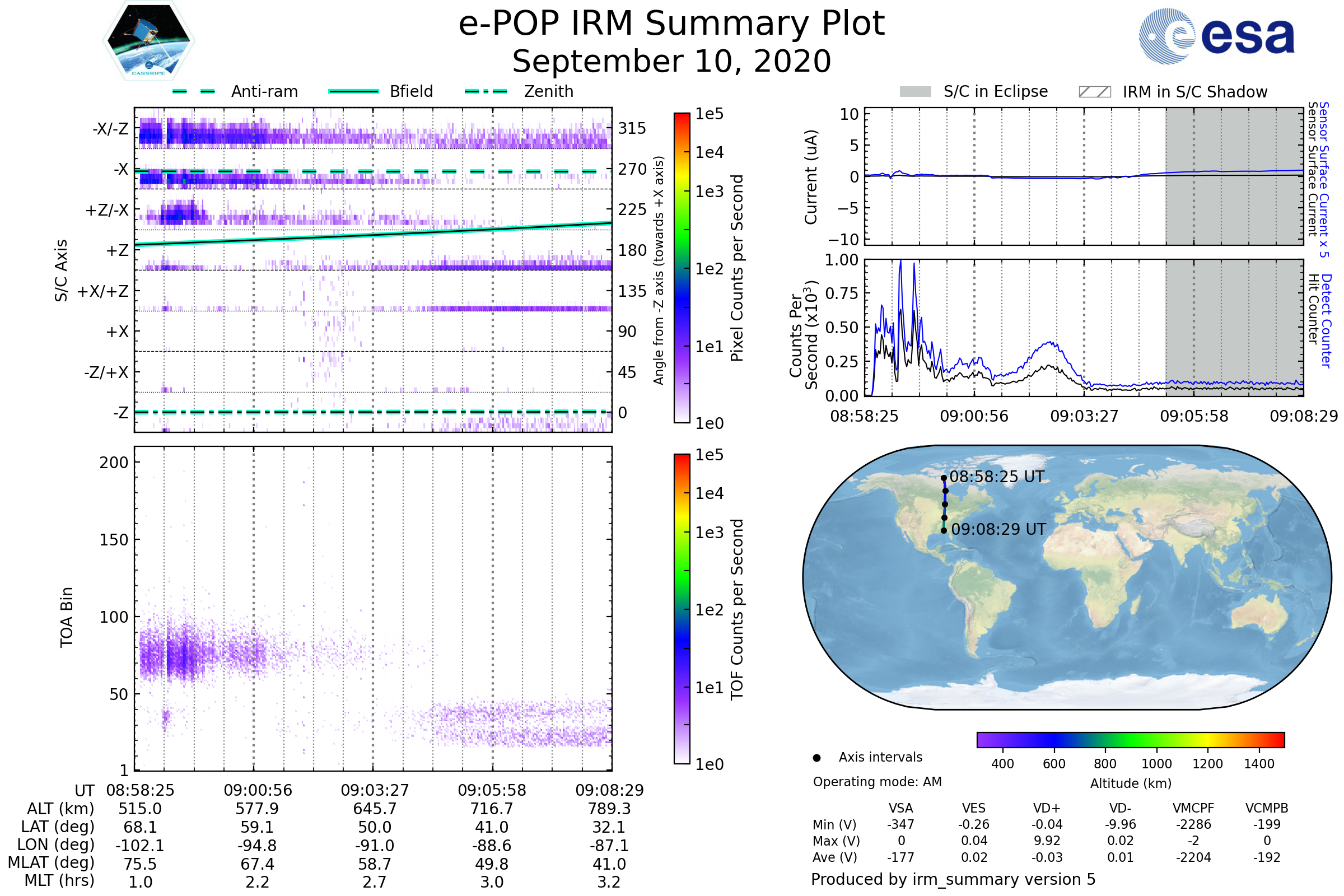The width and height of the screenshot is (1344, 896).
Task: Click the CASSIOPE satellite hexagon logo
Action: click(x=148, y=41)
